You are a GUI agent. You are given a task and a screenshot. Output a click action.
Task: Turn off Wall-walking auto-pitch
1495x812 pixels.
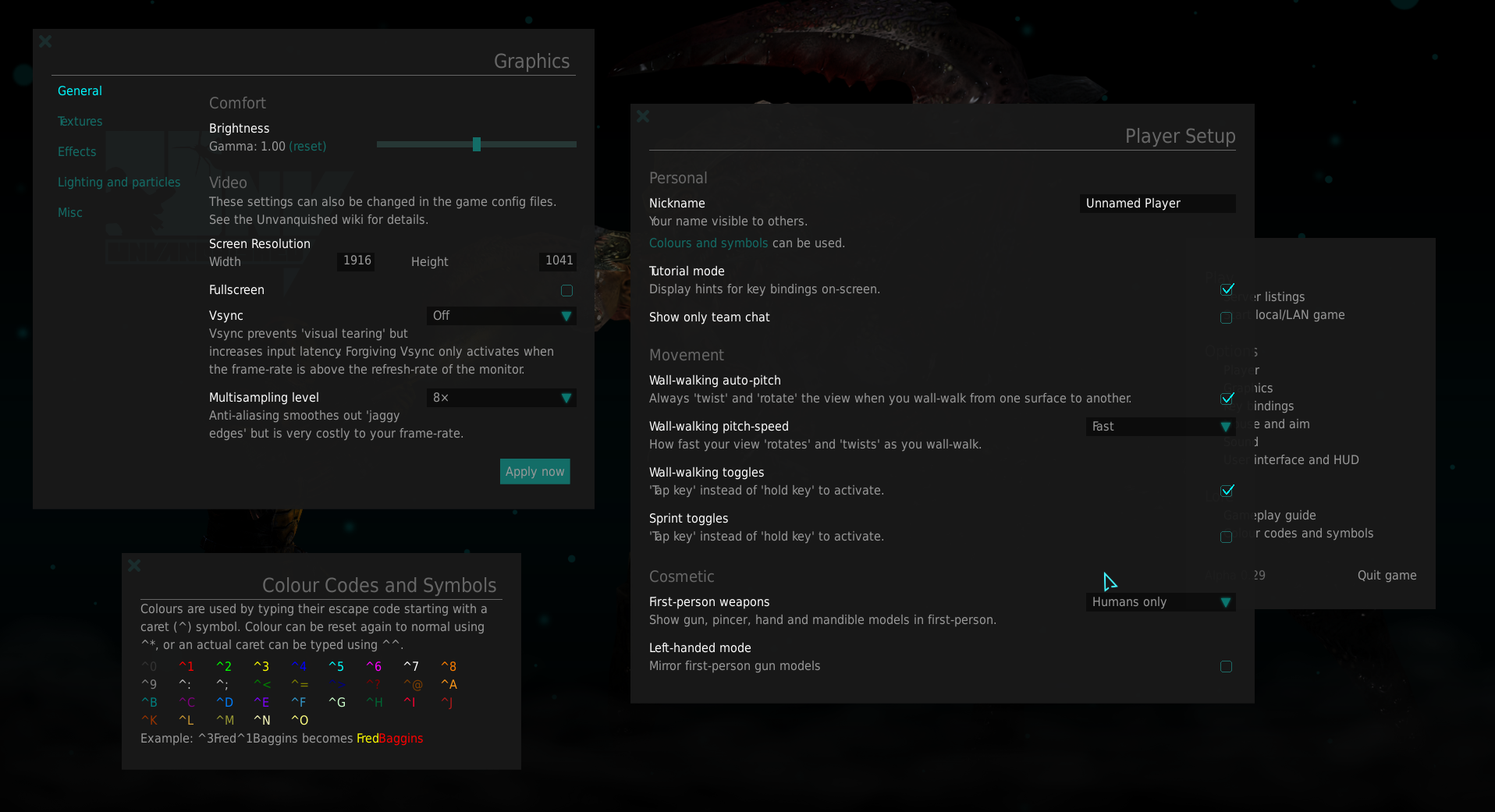point(1227,399)
